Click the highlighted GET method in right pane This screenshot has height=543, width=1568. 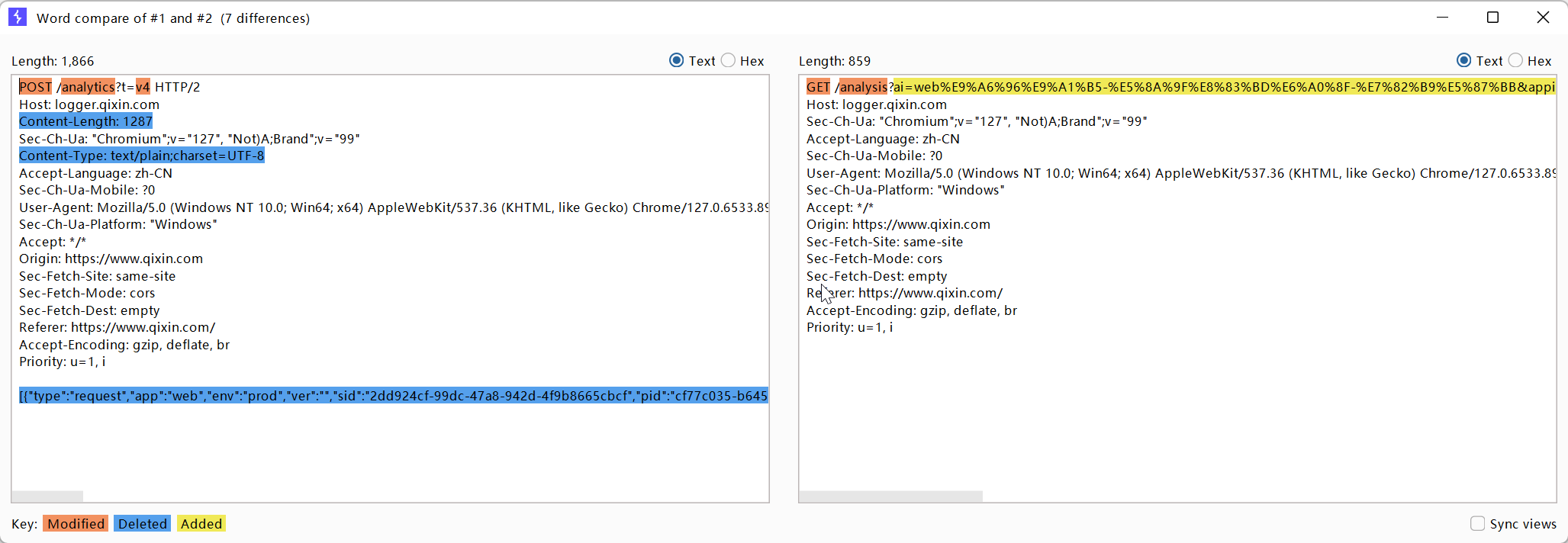tap(818, 87)
